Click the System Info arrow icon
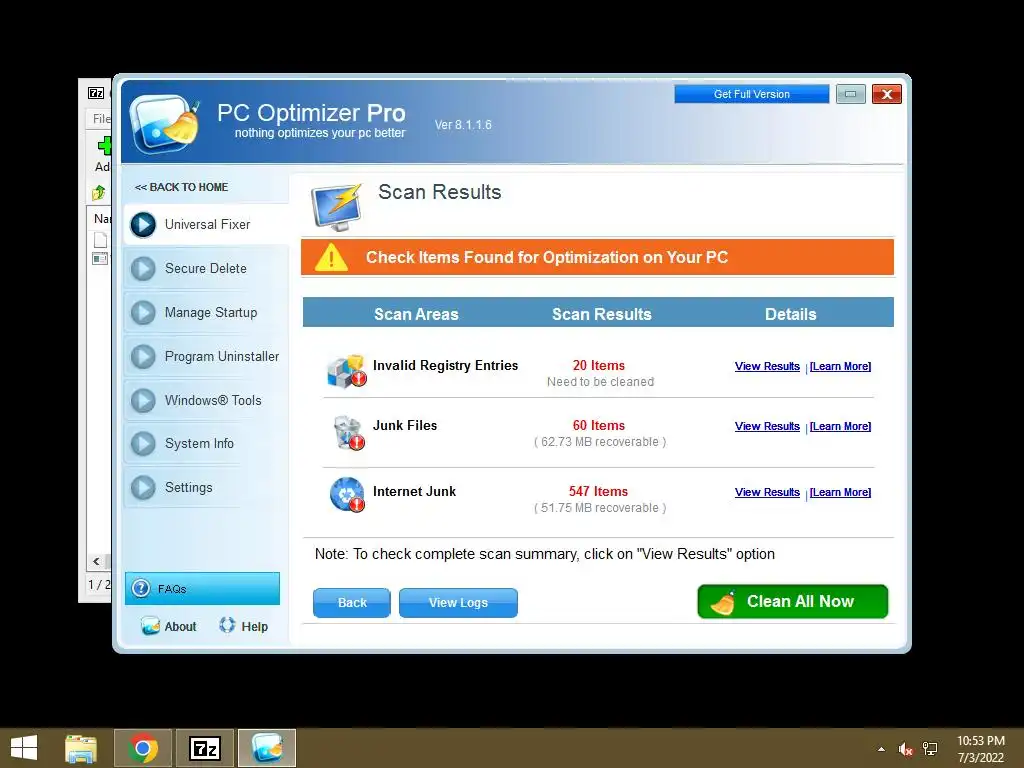The width and height of the screenshot is (1024, 768). click(x=143, y=443)
